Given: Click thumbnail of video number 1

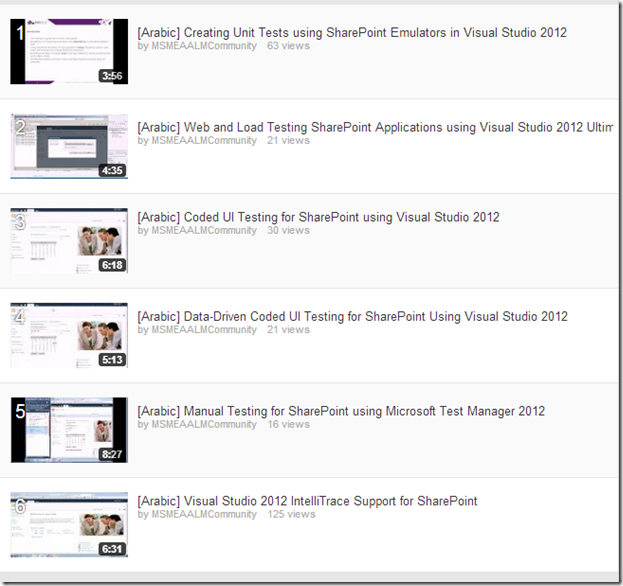Looking at the screenshot, I should (x=69, y=51).
